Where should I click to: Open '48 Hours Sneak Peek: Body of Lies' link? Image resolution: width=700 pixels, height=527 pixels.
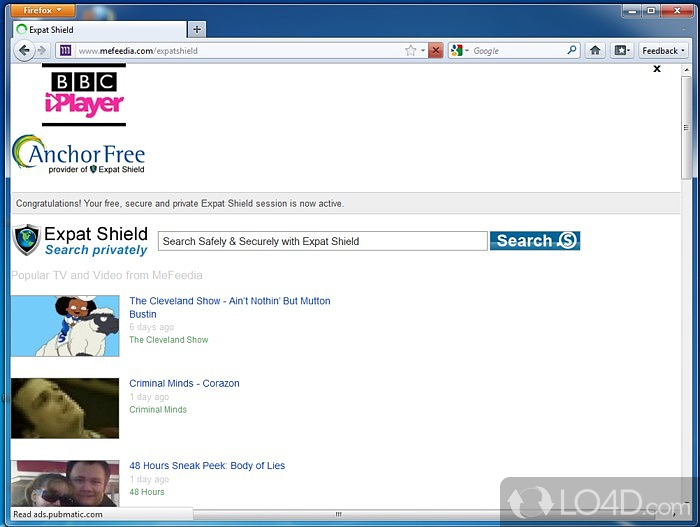207,465
